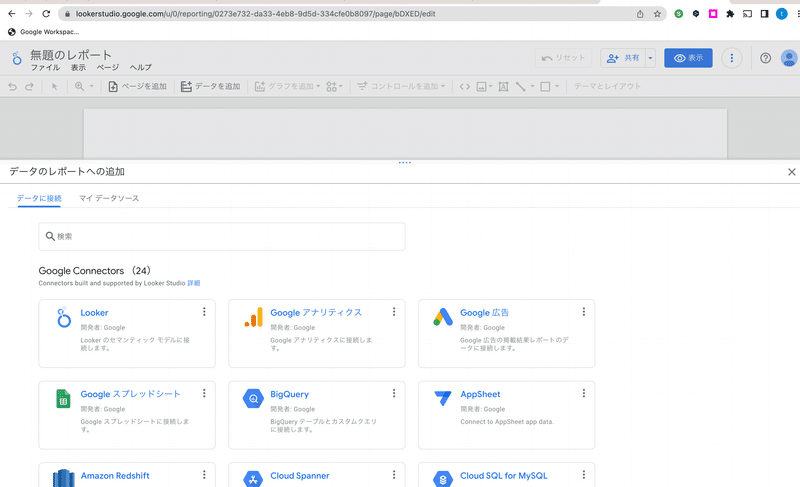Select the BigQuery connector

pyautogui.click(x=317, y=415)
